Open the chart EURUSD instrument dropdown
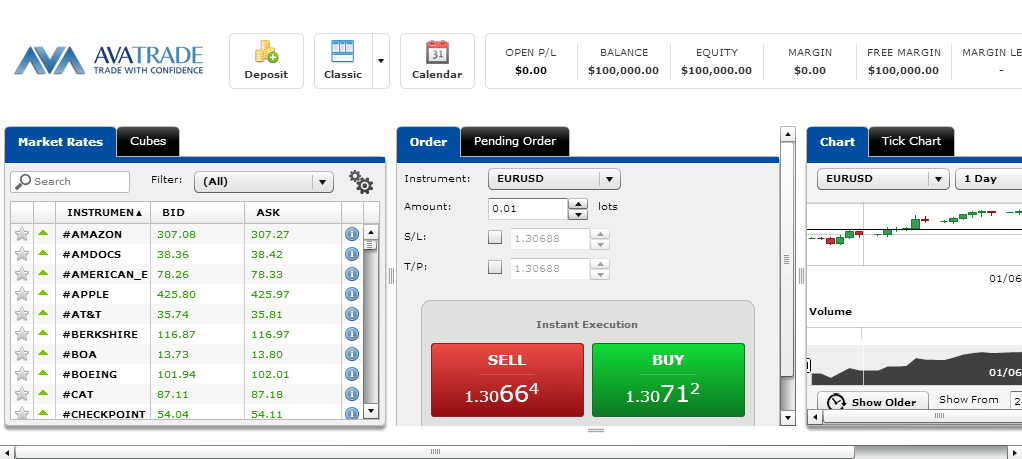The width and height of the screenshot is (1022, 459). [883, 179]
